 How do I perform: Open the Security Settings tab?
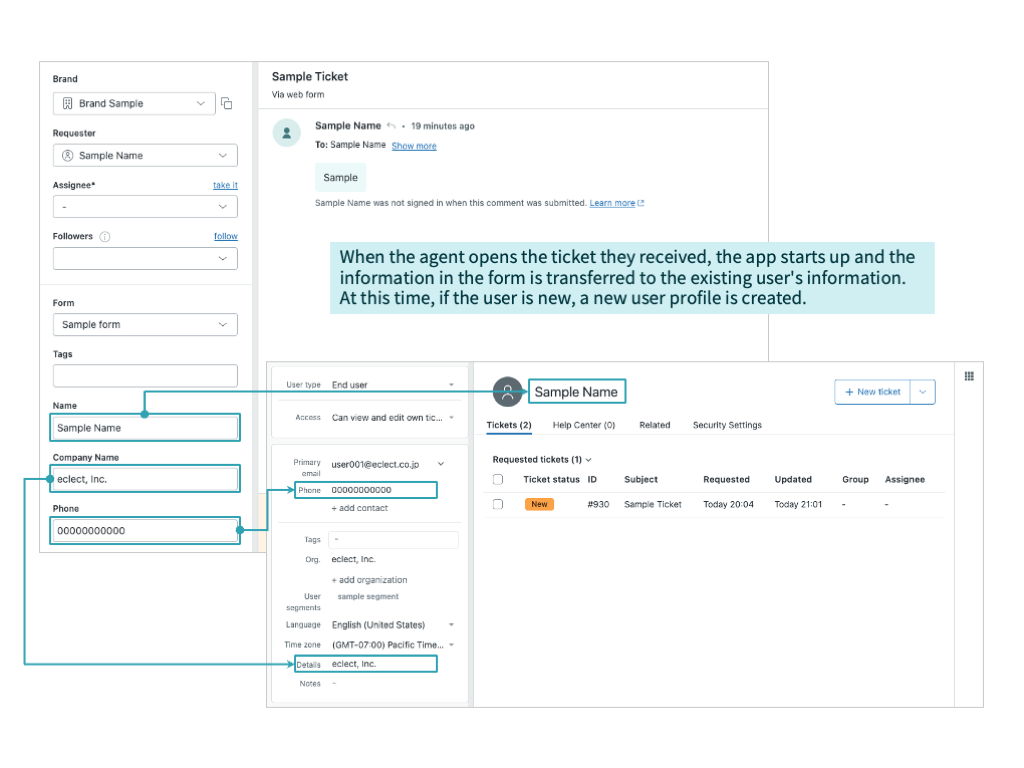coord(727,424)
